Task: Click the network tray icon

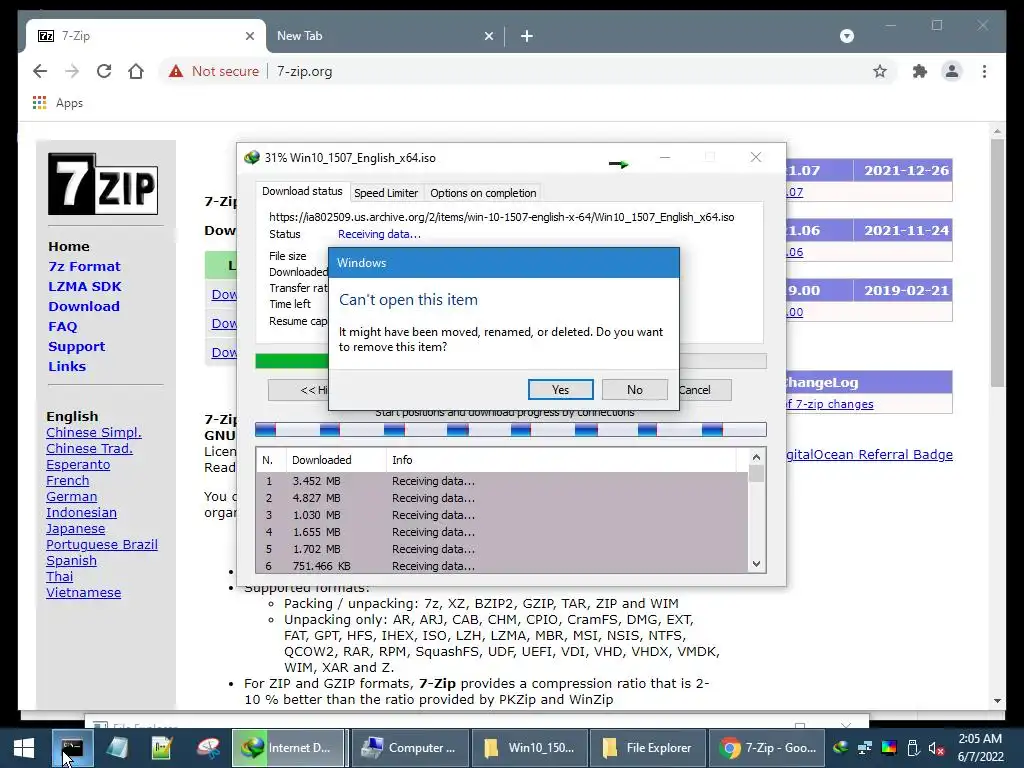Action: pos(865,748)
